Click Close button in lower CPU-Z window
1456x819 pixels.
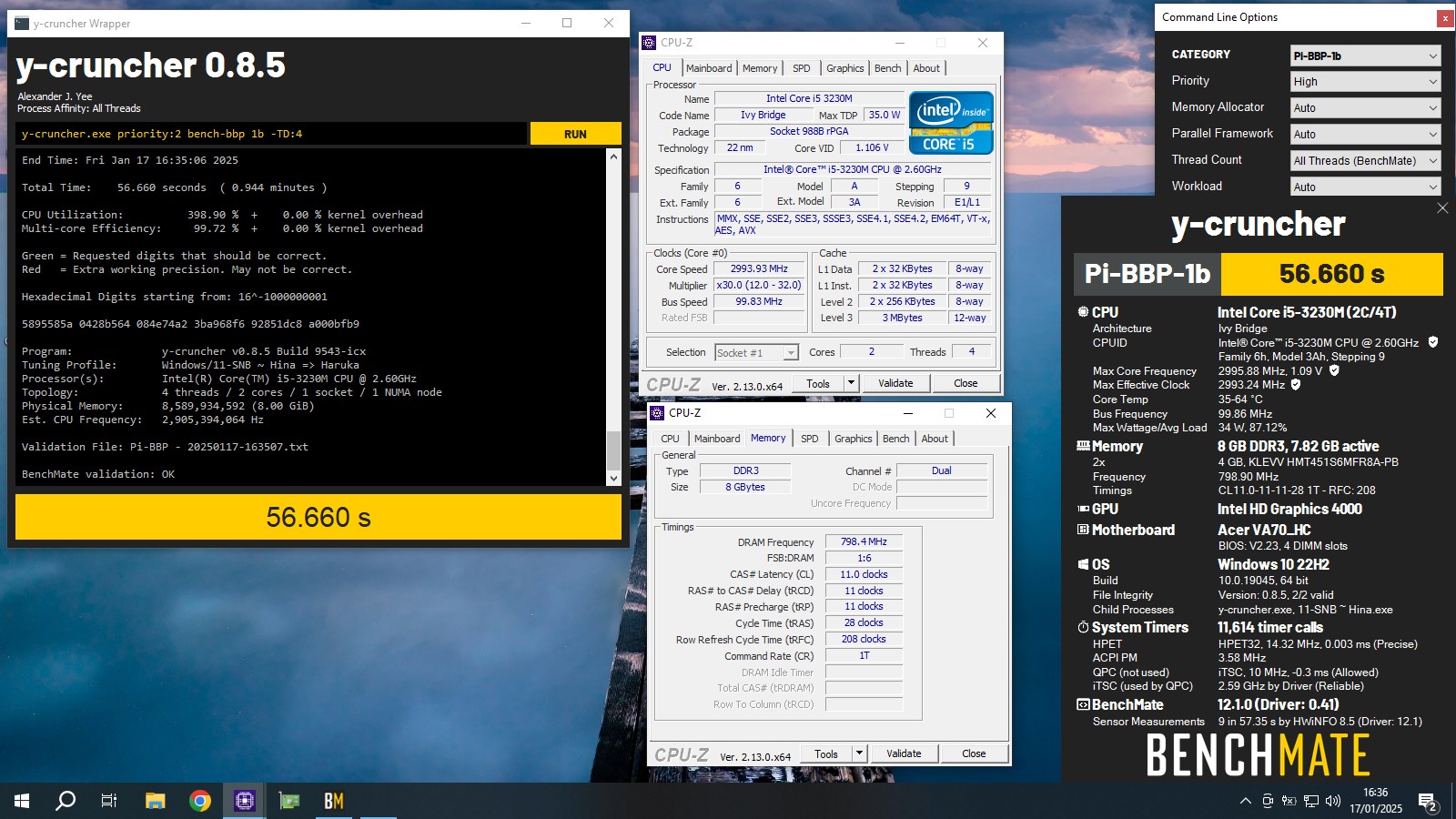(x=974, y=753)
